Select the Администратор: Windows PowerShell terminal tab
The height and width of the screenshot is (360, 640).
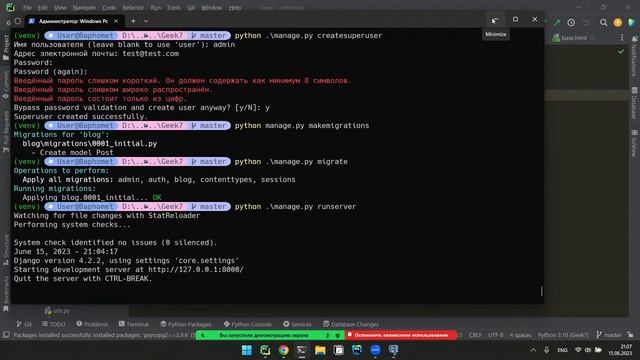coord(73,21)
